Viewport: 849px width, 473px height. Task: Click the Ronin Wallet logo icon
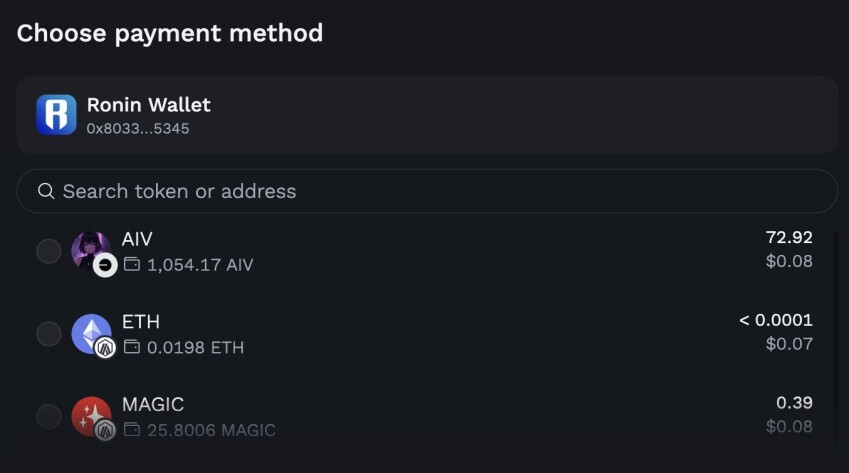[56, 115]
